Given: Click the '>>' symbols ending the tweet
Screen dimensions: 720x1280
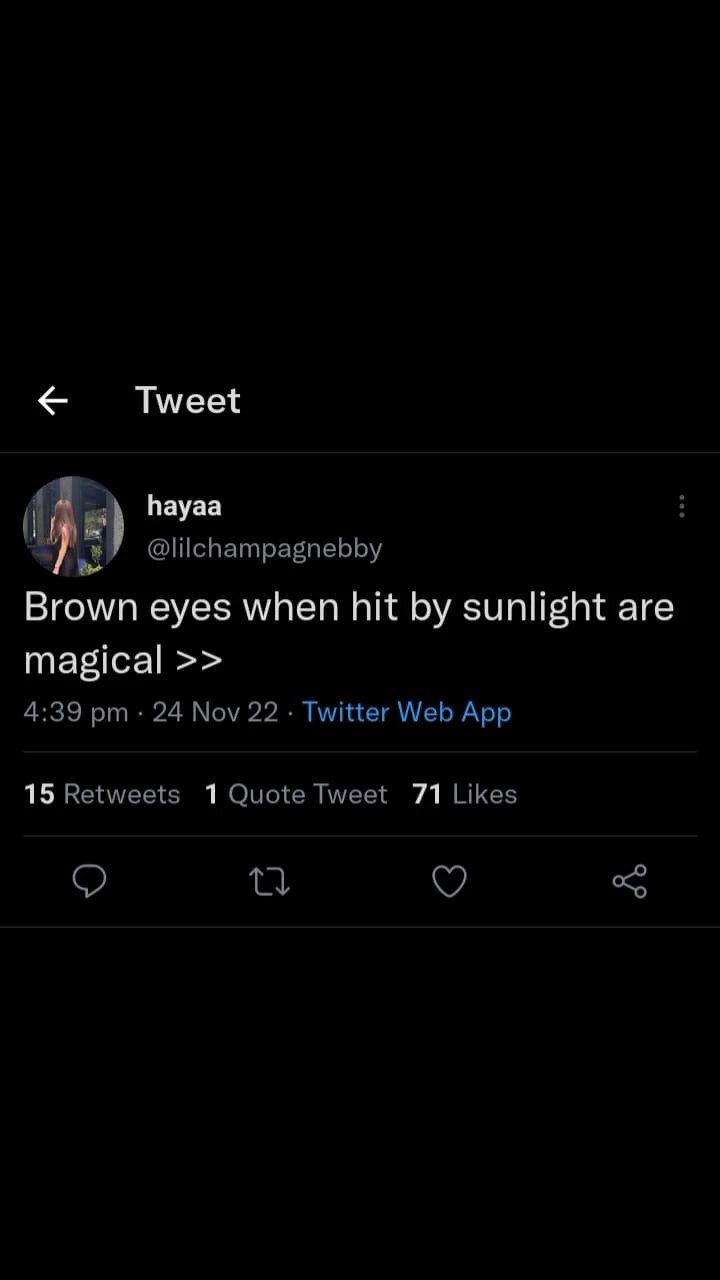Looking at the screenshot, I should (198, 660).
